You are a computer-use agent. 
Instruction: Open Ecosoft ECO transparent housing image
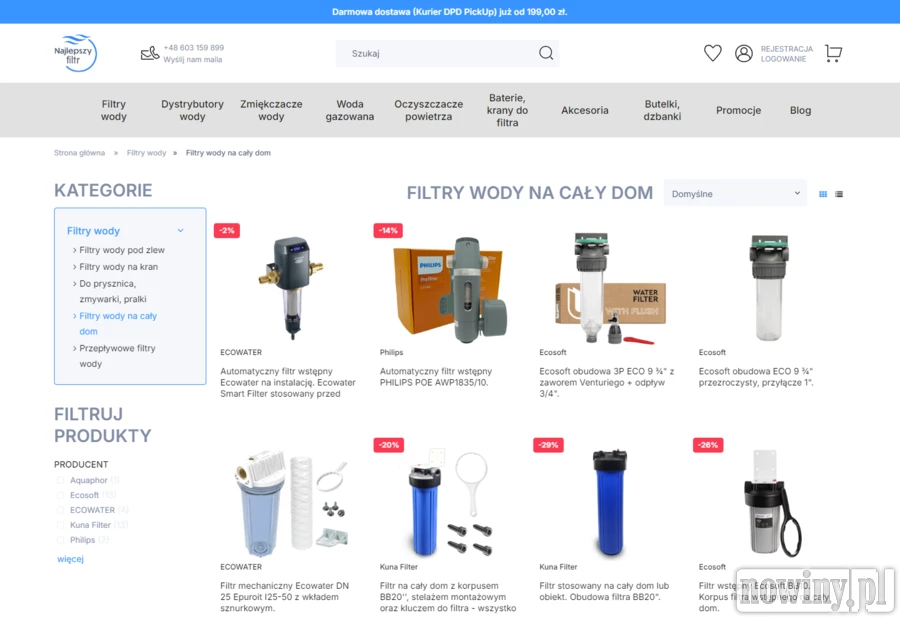[x=769, y=287]
